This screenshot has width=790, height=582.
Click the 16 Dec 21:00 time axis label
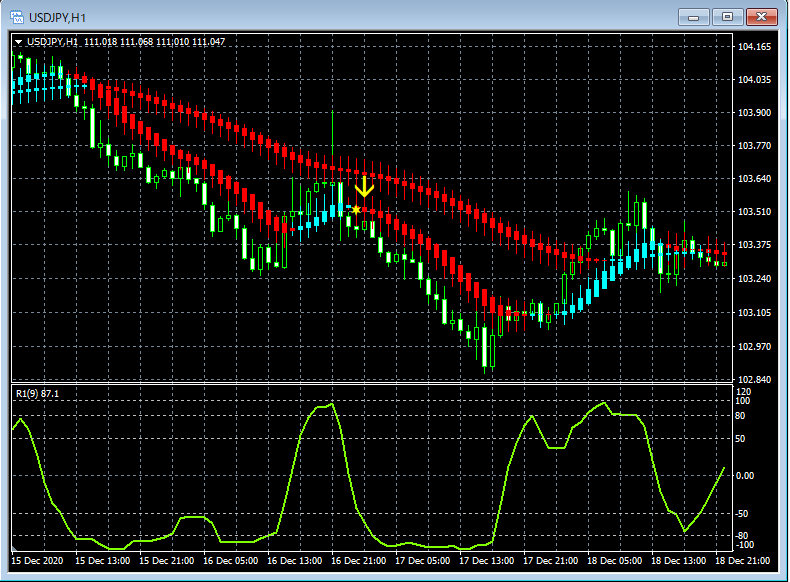(358, 560)
